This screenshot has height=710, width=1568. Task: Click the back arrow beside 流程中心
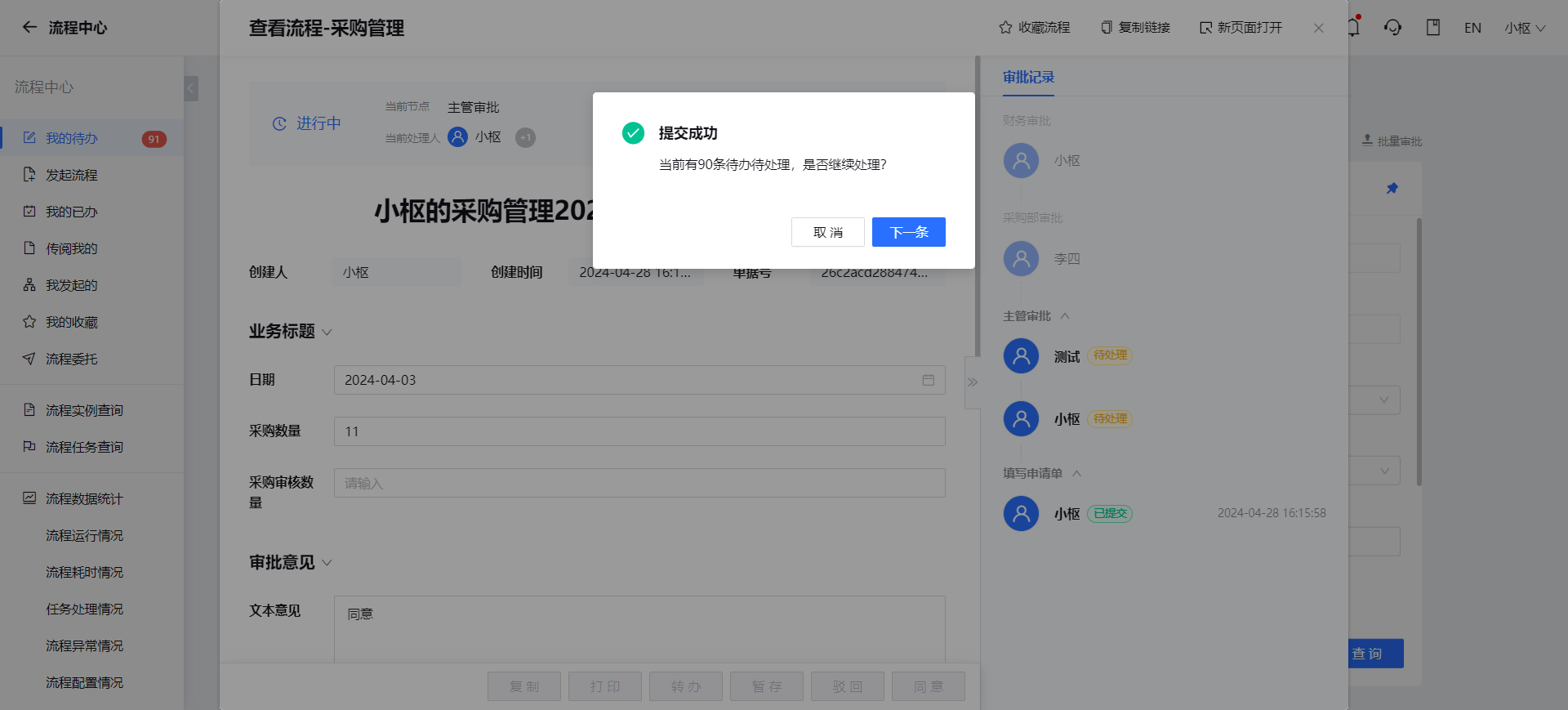coord(29,27)
